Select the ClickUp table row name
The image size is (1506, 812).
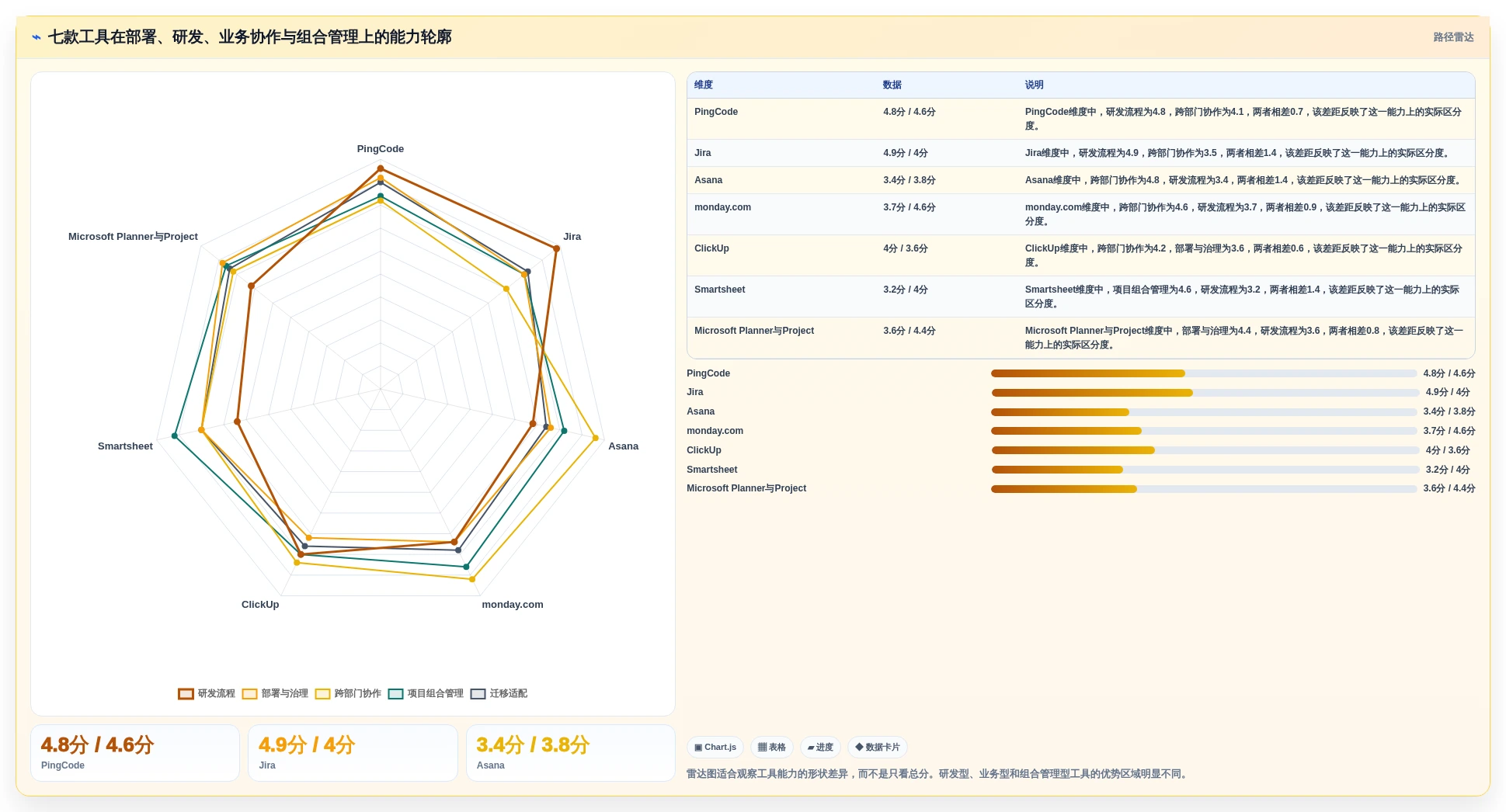[711, 248]
